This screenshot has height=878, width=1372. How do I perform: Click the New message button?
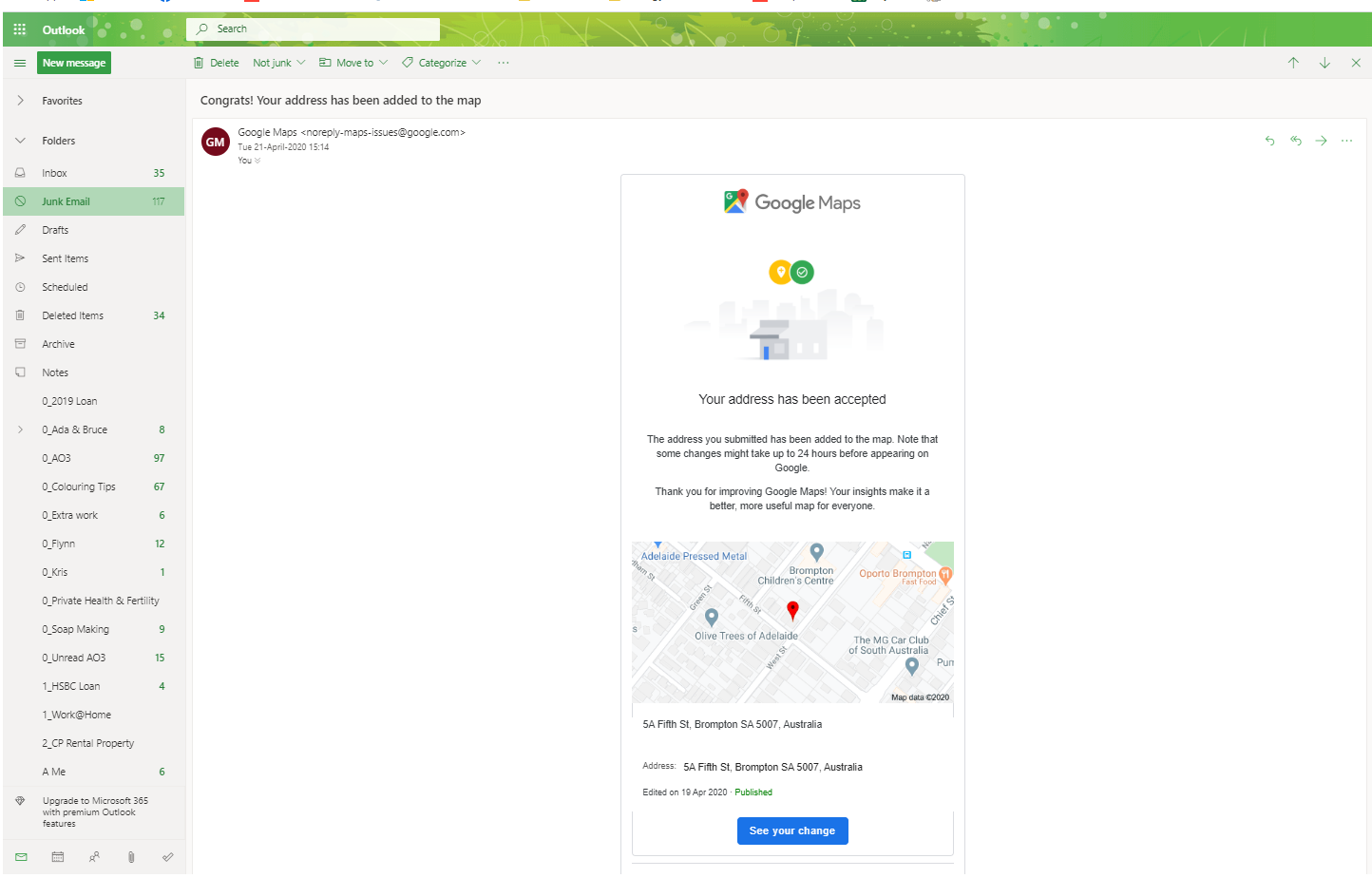point(74,63)
